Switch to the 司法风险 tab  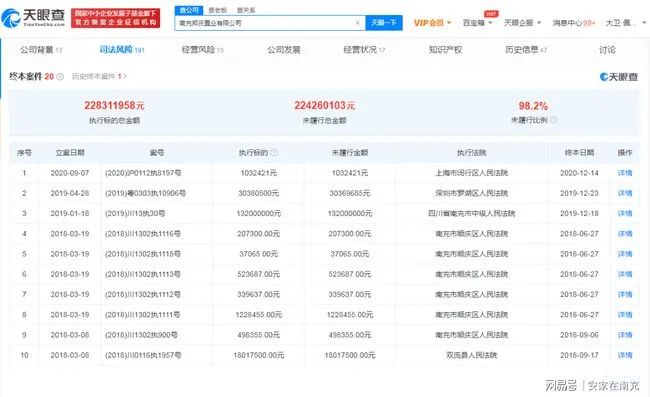point(122,50)
